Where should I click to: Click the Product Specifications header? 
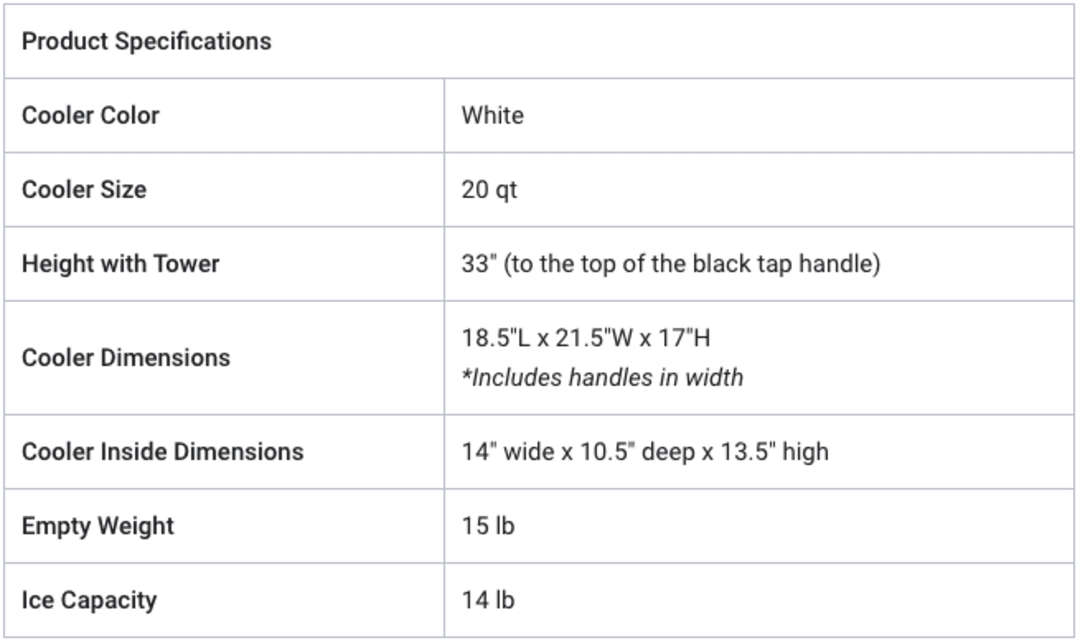point(146,41)
